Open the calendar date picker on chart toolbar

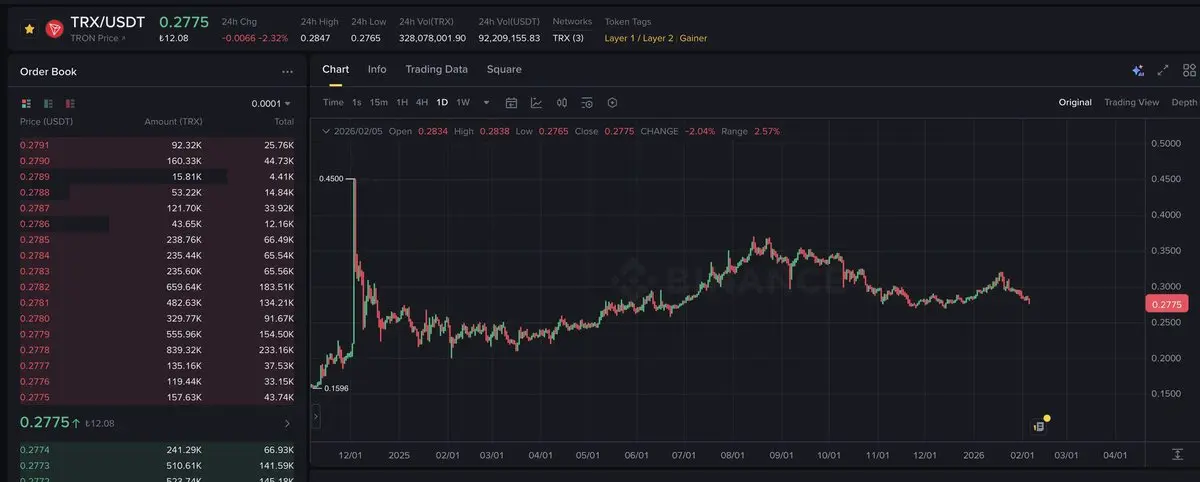coord(511,102)
